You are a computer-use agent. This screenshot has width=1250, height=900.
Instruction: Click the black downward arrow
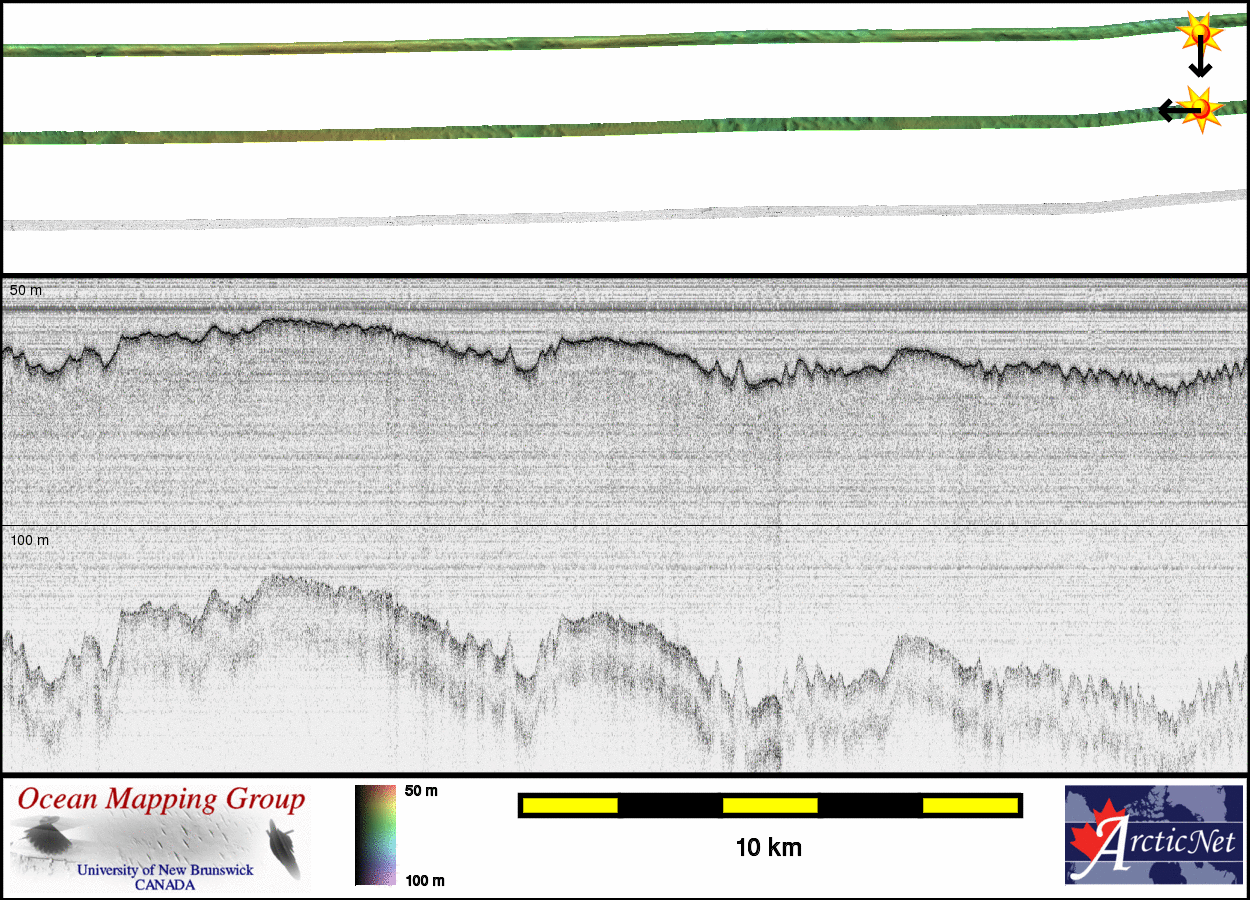[1200, 61]
